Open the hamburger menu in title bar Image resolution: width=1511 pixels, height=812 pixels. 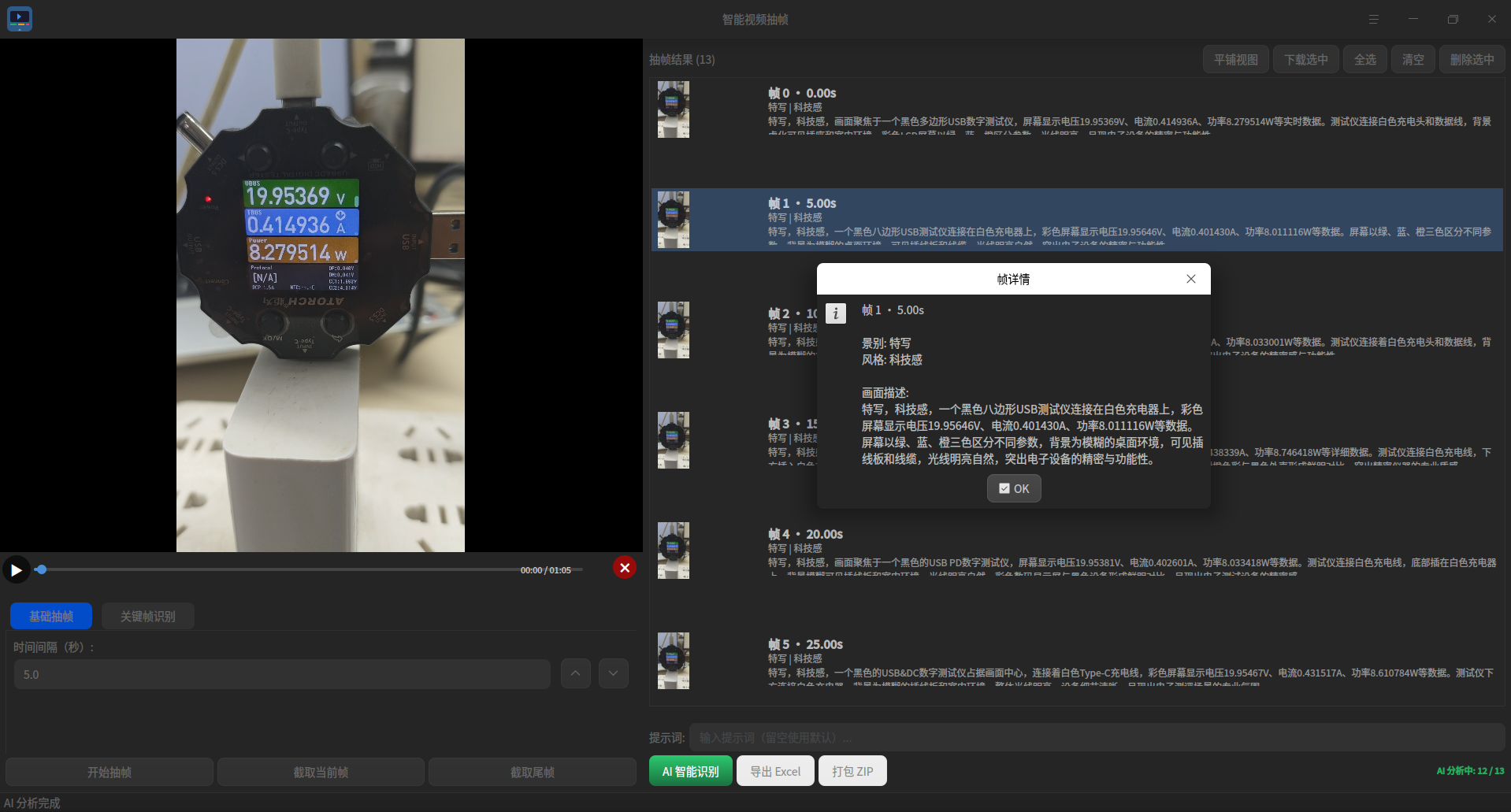point(1373,19)
